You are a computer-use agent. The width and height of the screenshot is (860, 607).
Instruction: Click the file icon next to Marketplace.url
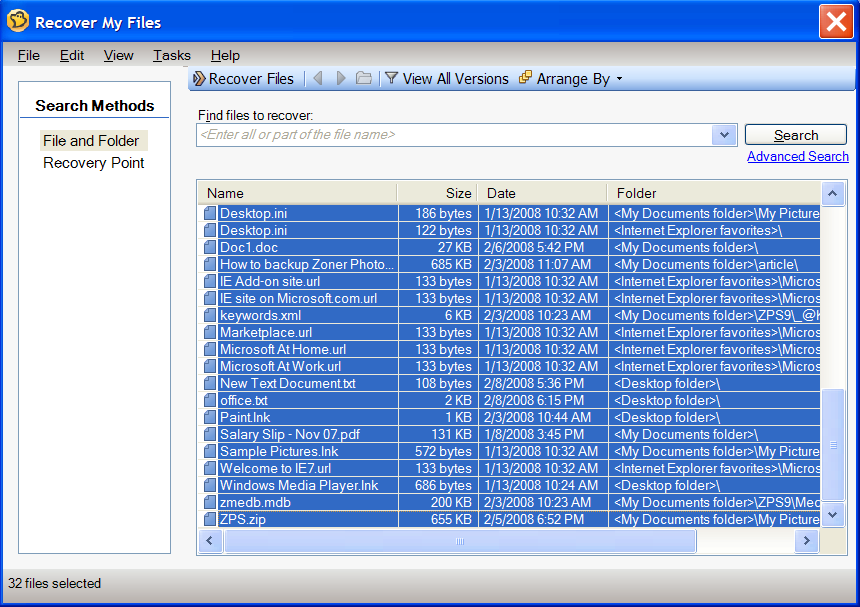pyautogui.click(x=210, y=332)
